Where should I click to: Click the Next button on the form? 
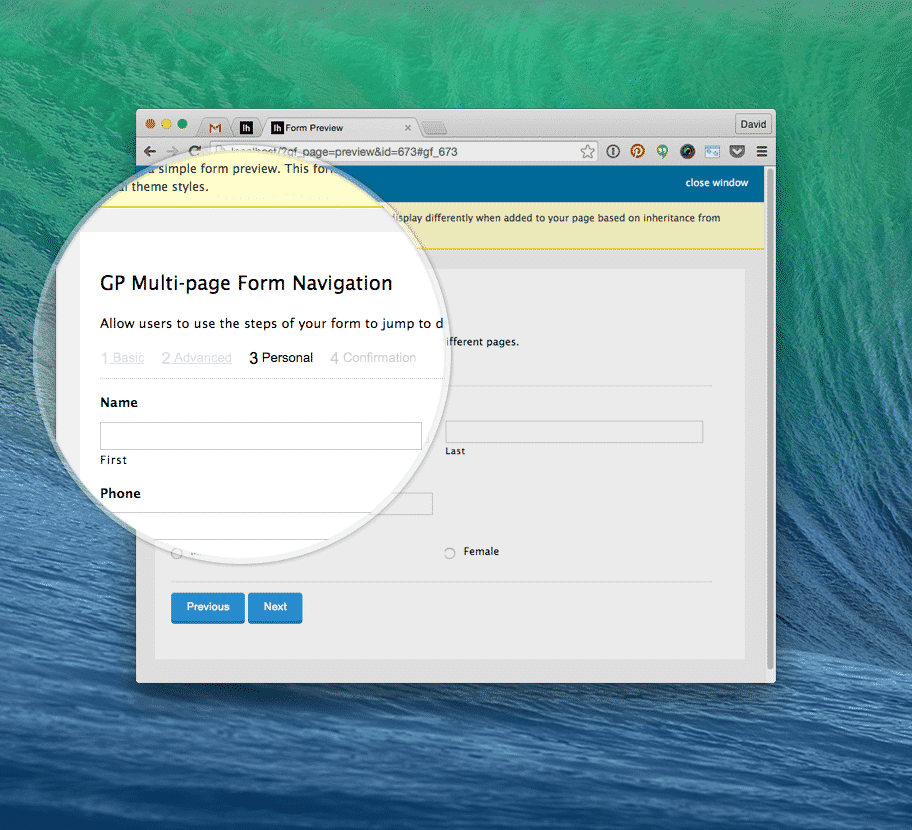click(274, 607)
